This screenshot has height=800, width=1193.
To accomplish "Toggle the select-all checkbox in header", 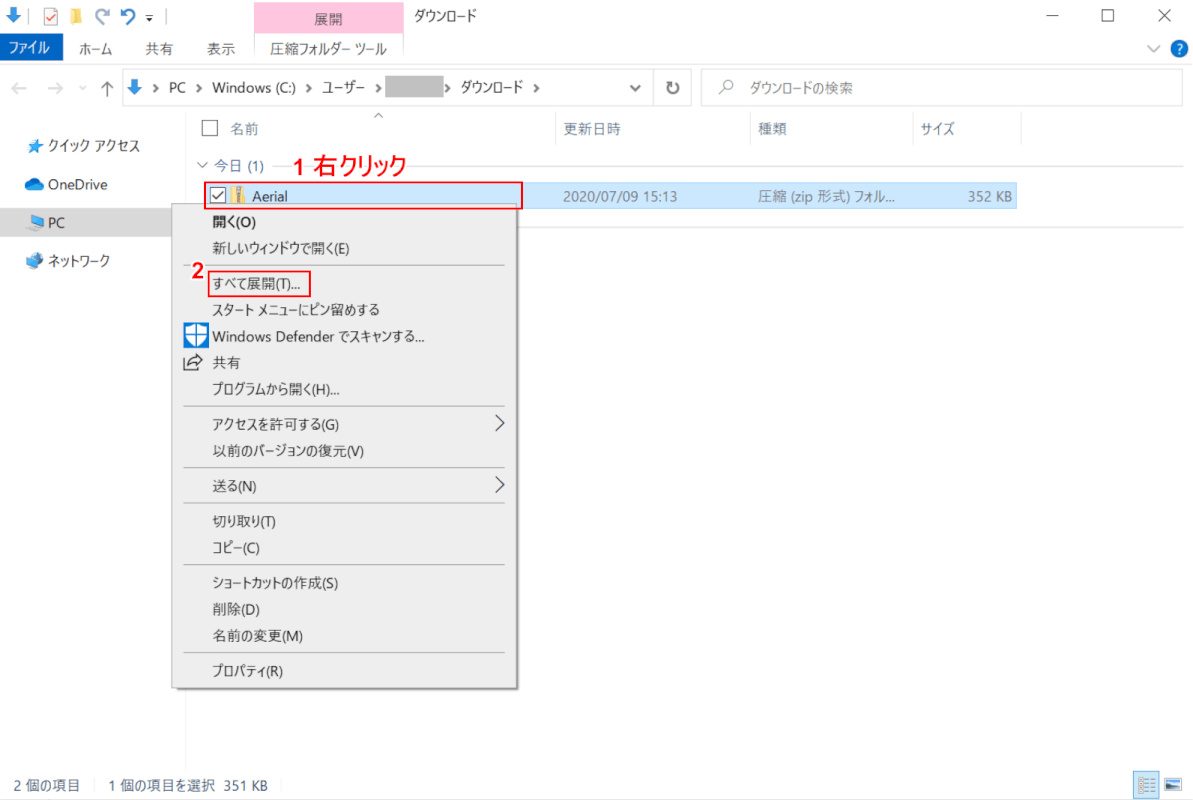I will (210, 128).
